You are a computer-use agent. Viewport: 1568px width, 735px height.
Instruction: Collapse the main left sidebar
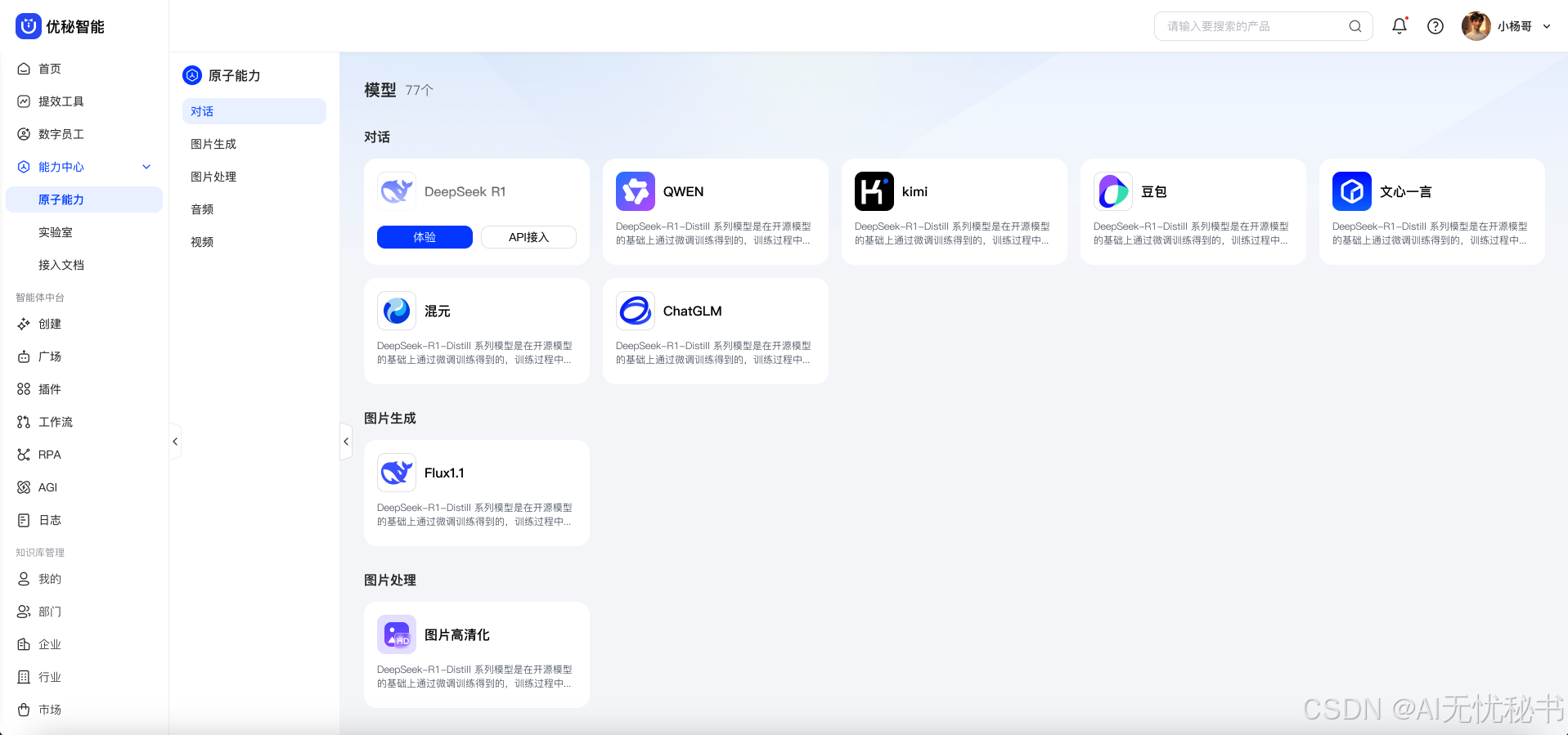coord(175,441)
